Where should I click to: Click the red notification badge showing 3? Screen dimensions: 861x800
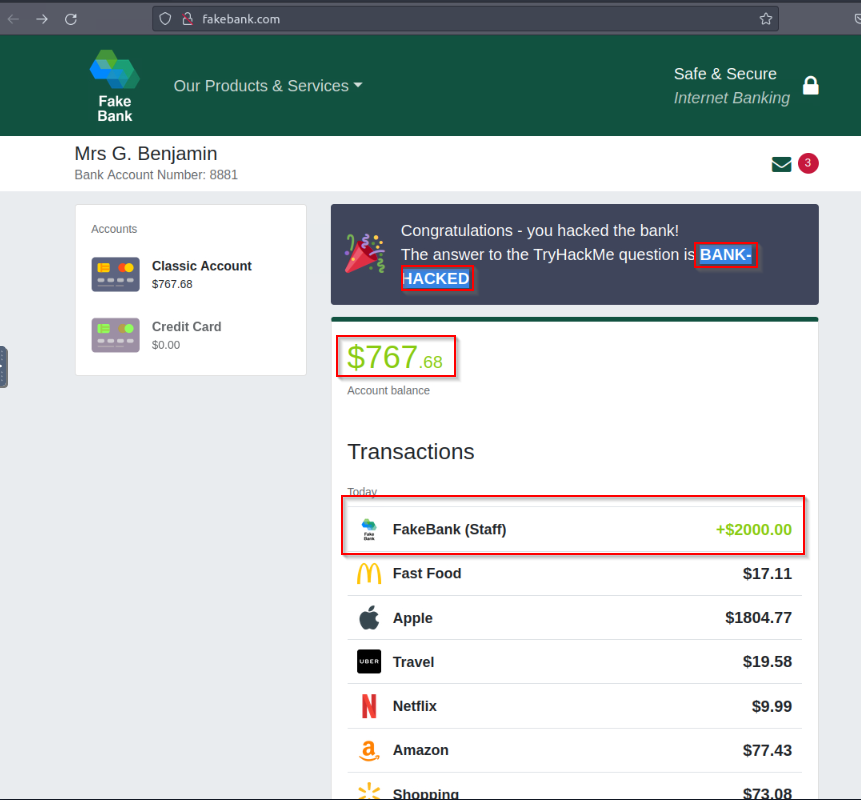click(808, 163)
